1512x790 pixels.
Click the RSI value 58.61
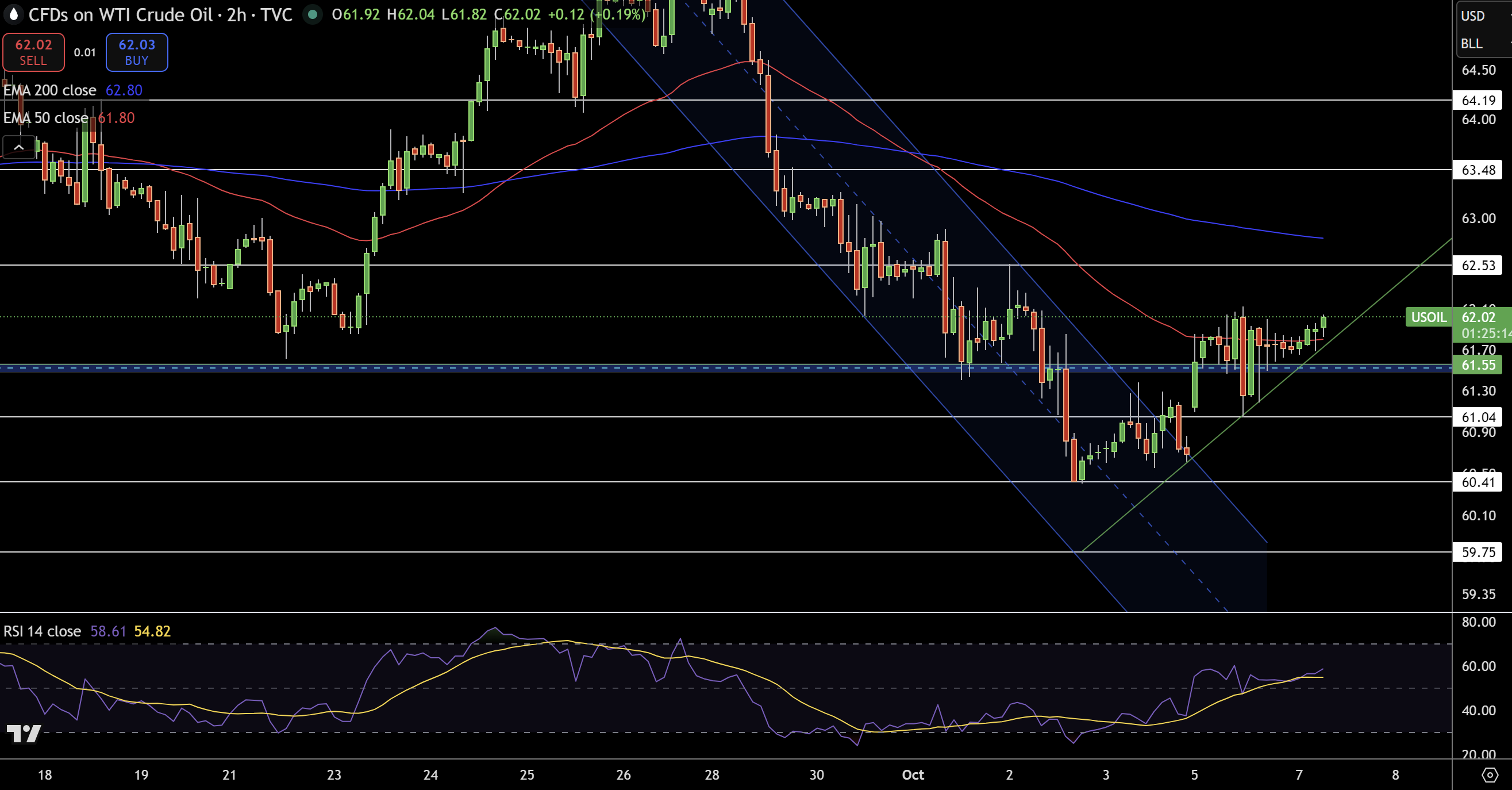[108, 631]
